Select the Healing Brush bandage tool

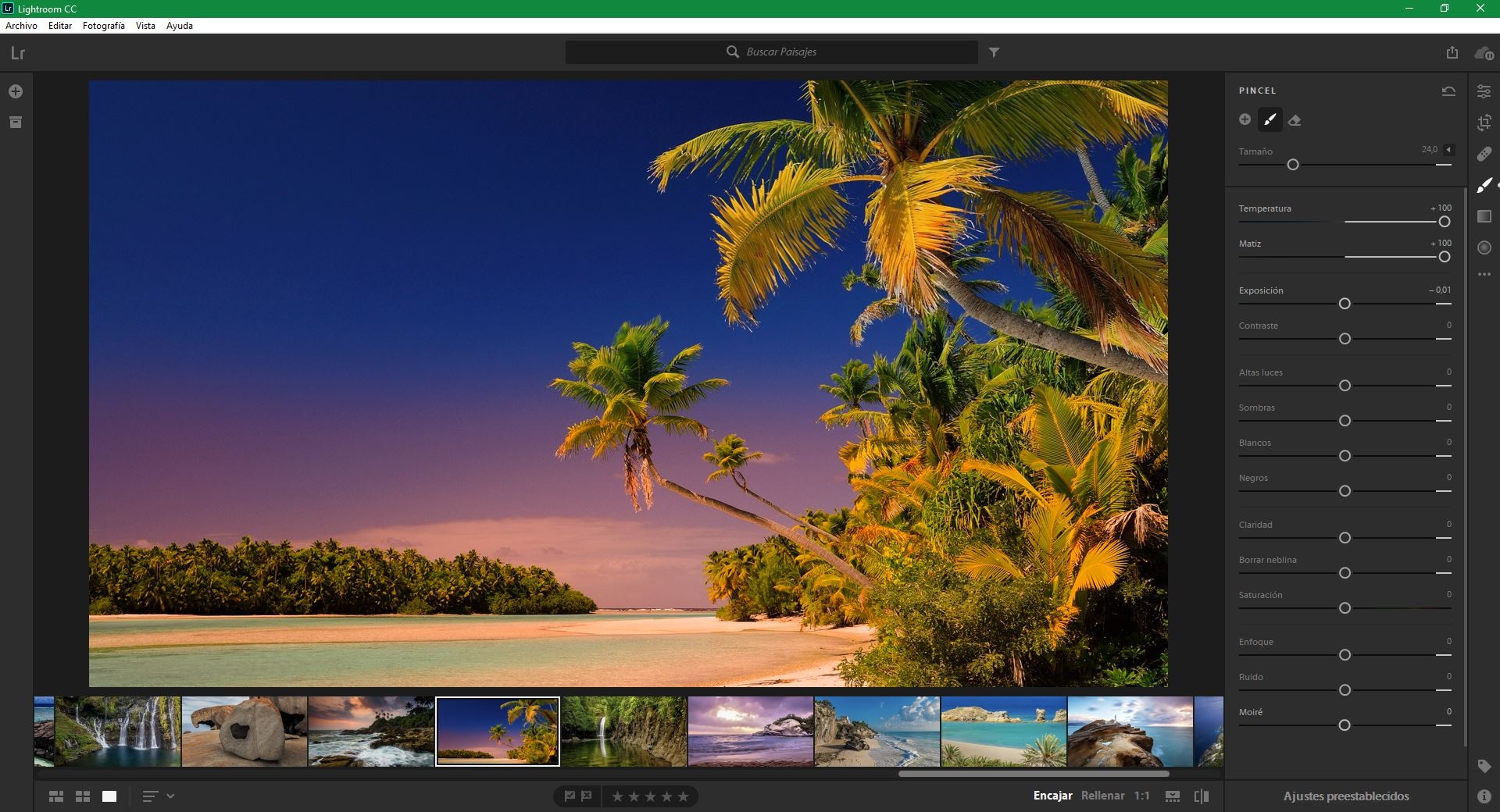1484,154
